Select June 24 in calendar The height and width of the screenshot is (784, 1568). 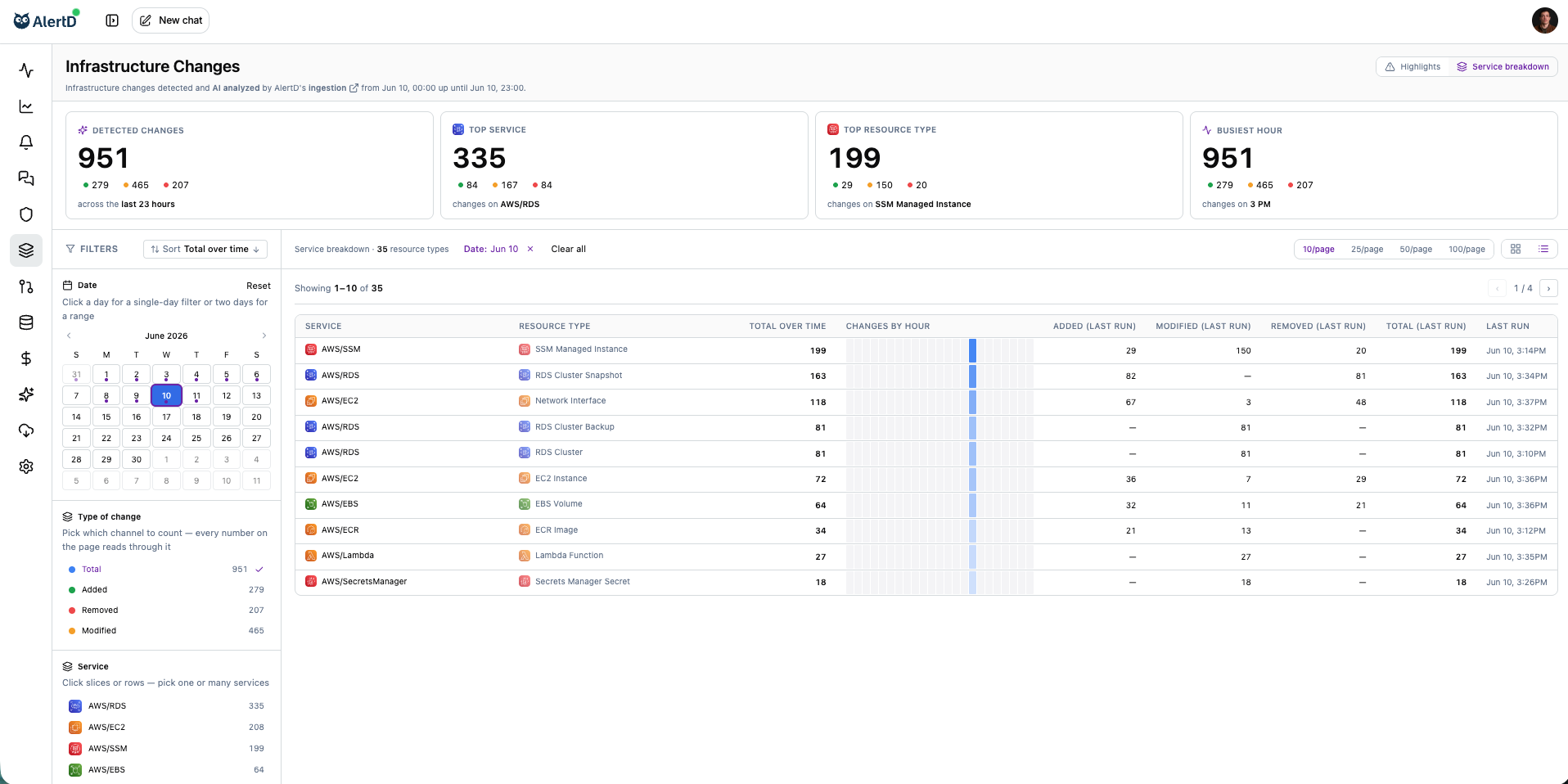[166, 439]
